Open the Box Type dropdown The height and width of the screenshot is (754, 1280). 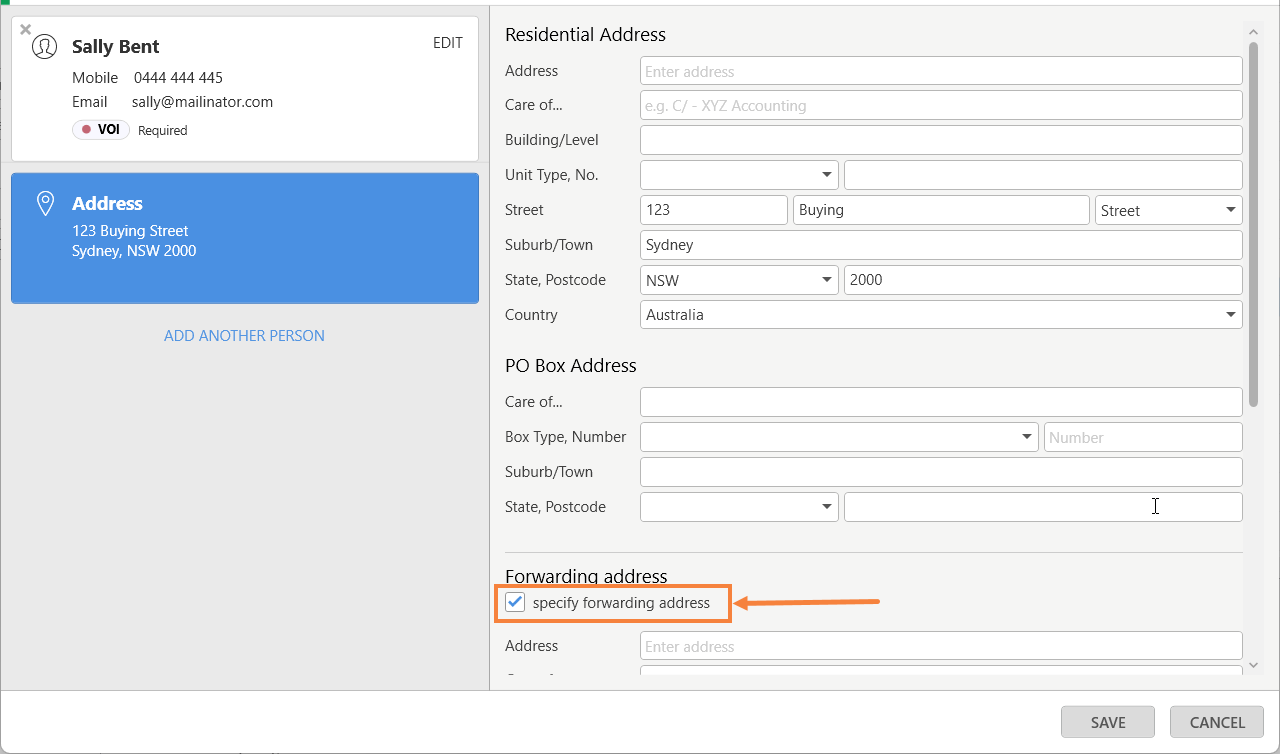pyautogui.click(x=839, y=437)
